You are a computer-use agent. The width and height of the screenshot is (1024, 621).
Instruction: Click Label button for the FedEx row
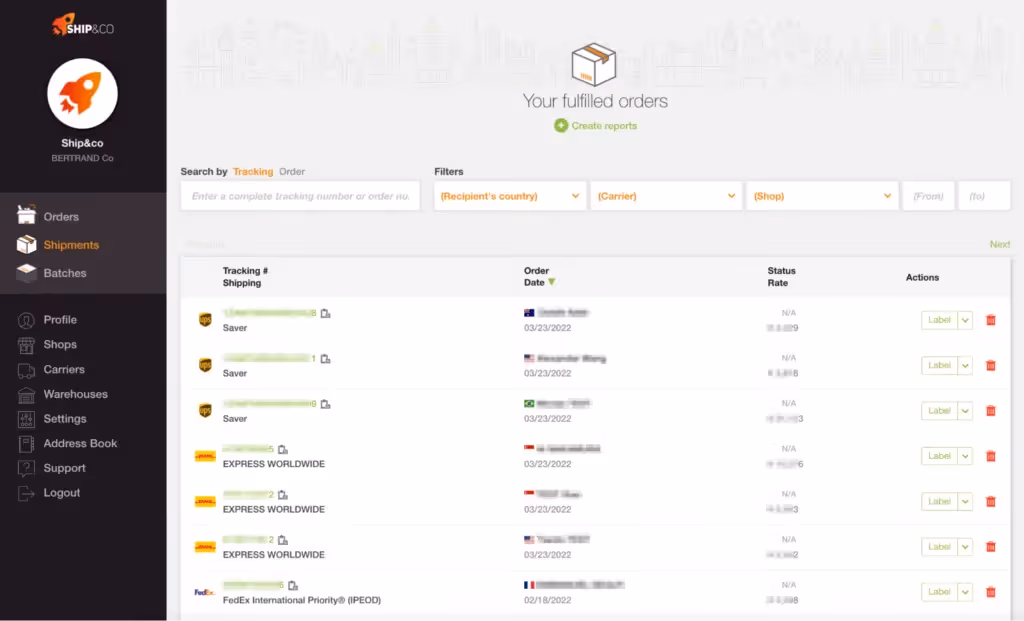pos(939,592)
